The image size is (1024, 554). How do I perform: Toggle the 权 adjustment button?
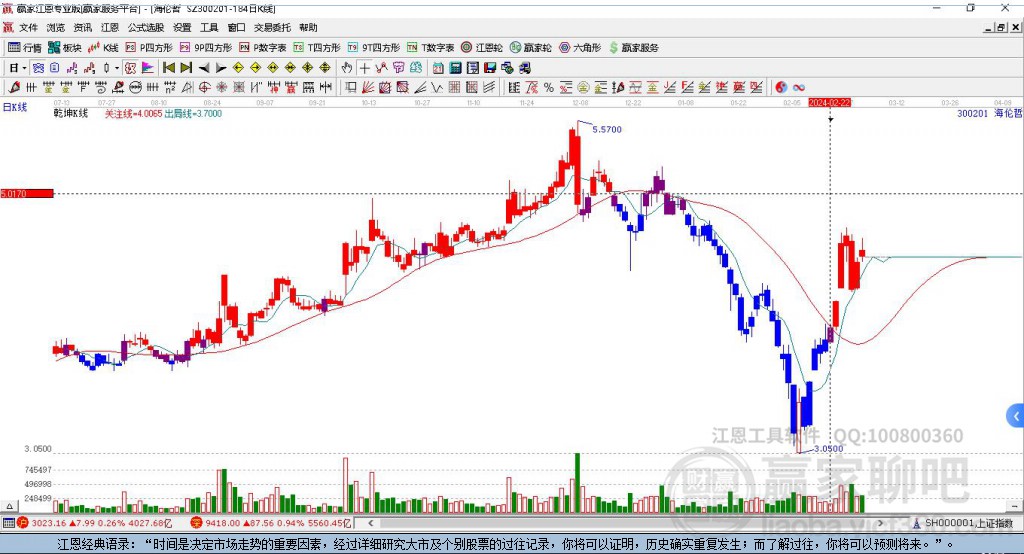click(131, 68)
